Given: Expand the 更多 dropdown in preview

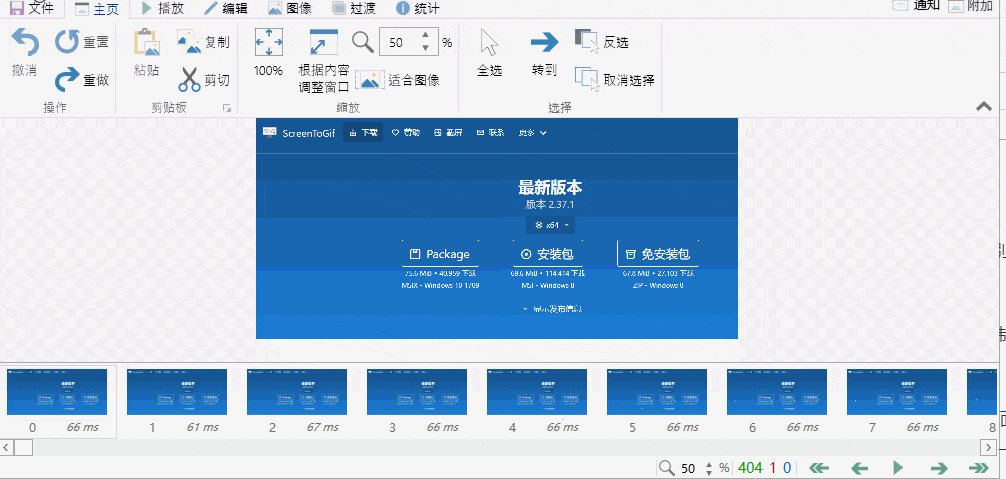Looking at the screenshot, I should tap(533, 133).
